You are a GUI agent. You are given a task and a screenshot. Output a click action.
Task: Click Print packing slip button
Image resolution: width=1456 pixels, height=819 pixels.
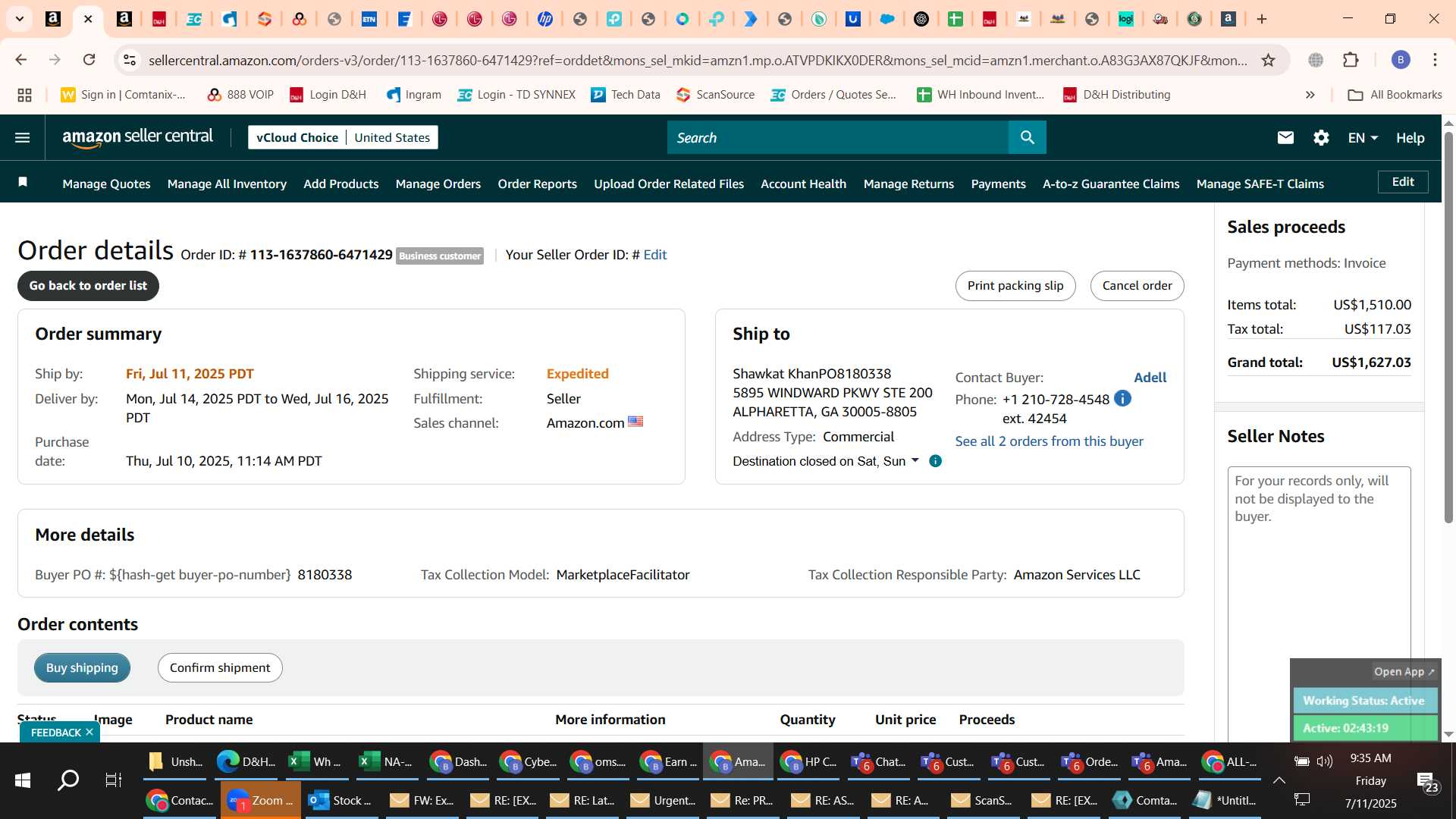(x=1015, y=286)
